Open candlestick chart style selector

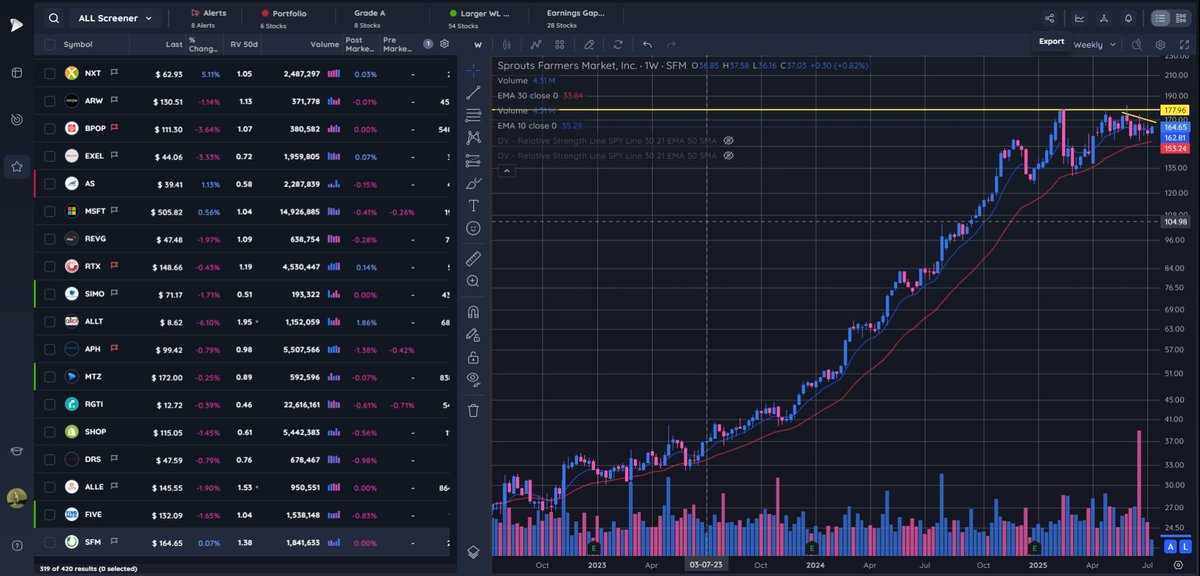pos(508,44)
